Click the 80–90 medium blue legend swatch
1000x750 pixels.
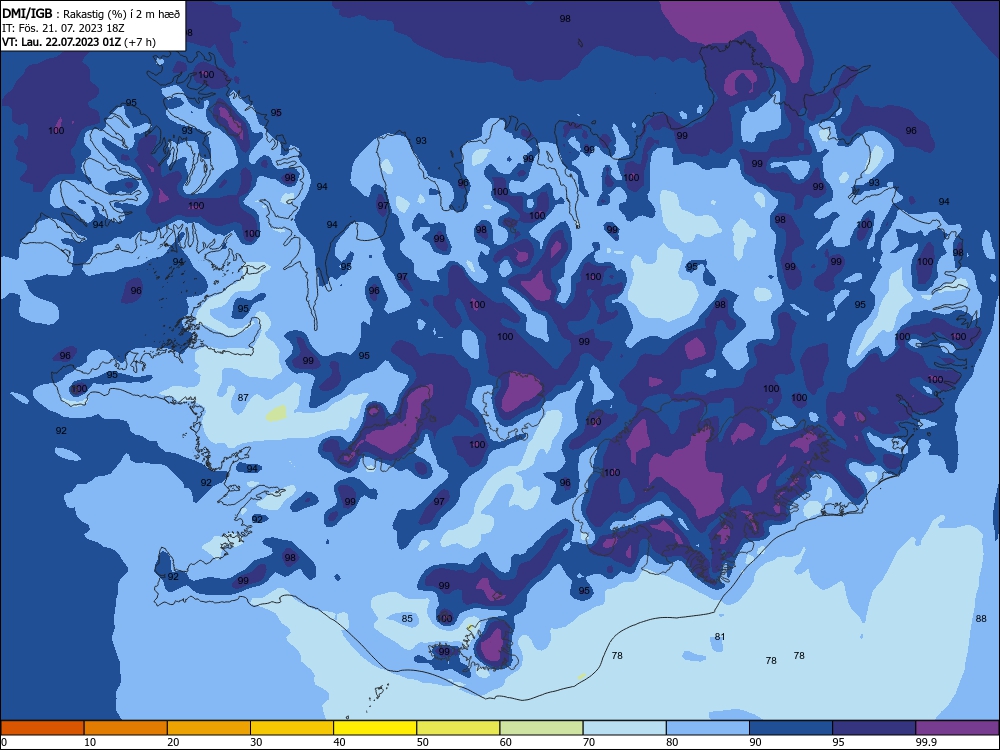(708, 728)
